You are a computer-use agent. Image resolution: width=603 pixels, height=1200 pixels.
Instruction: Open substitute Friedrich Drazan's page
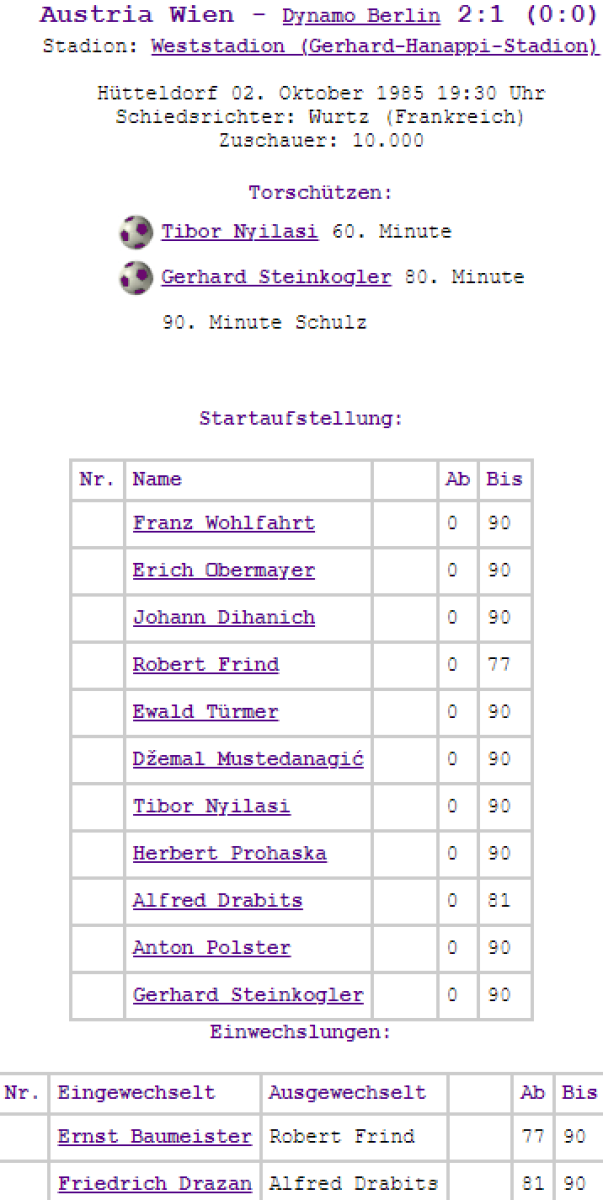click(x=154, y=1184)
